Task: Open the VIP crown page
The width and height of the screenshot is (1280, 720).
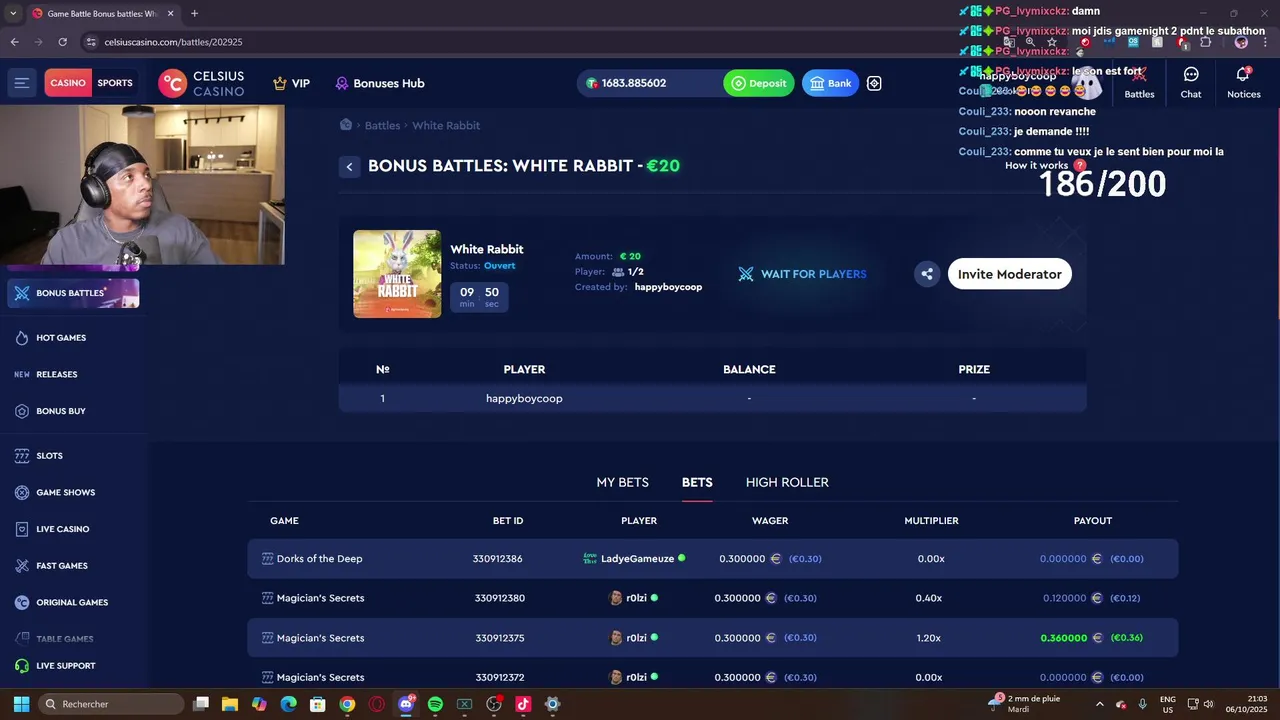Action: (291, 83)
